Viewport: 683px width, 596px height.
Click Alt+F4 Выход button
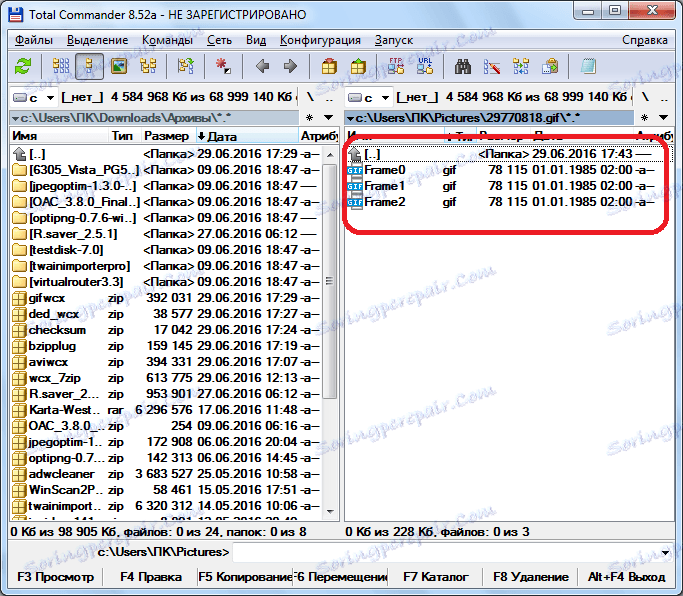626,577
